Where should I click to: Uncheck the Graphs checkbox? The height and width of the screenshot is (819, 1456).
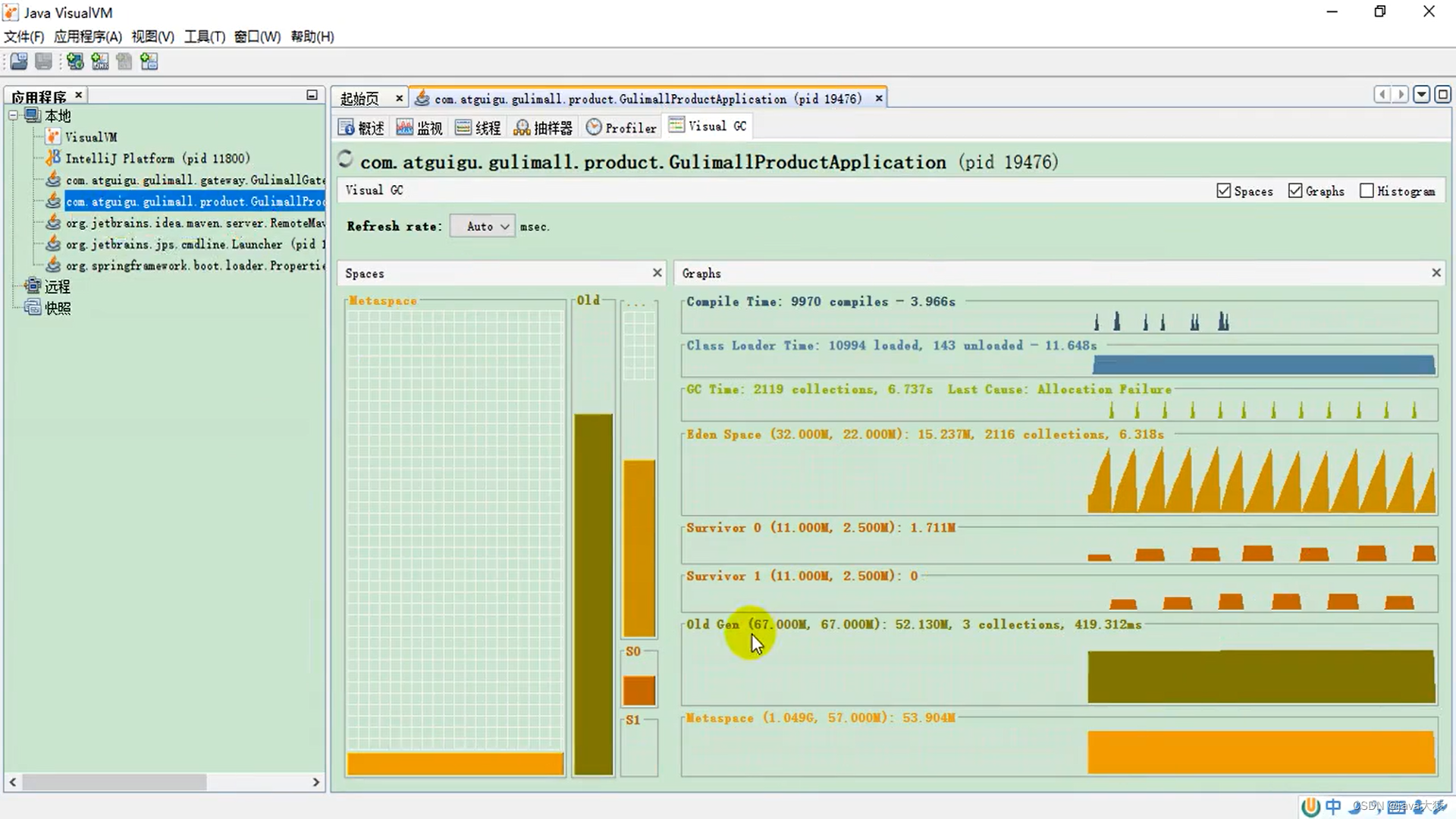click(1295, 191)
